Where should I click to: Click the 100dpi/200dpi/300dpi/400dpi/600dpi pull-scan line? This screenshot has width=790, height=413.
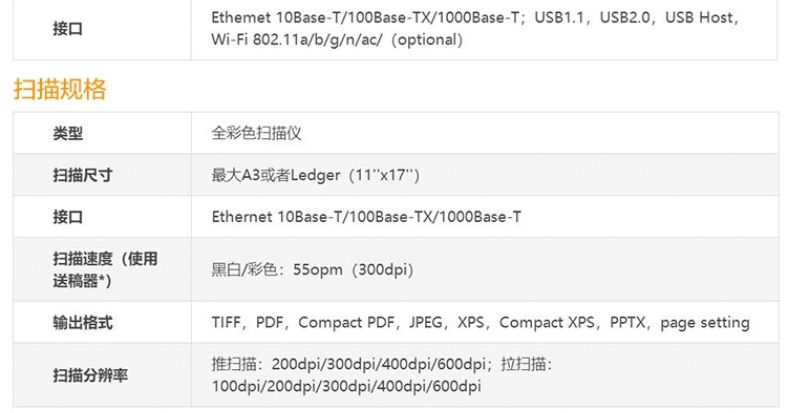(x=346, y=386)
